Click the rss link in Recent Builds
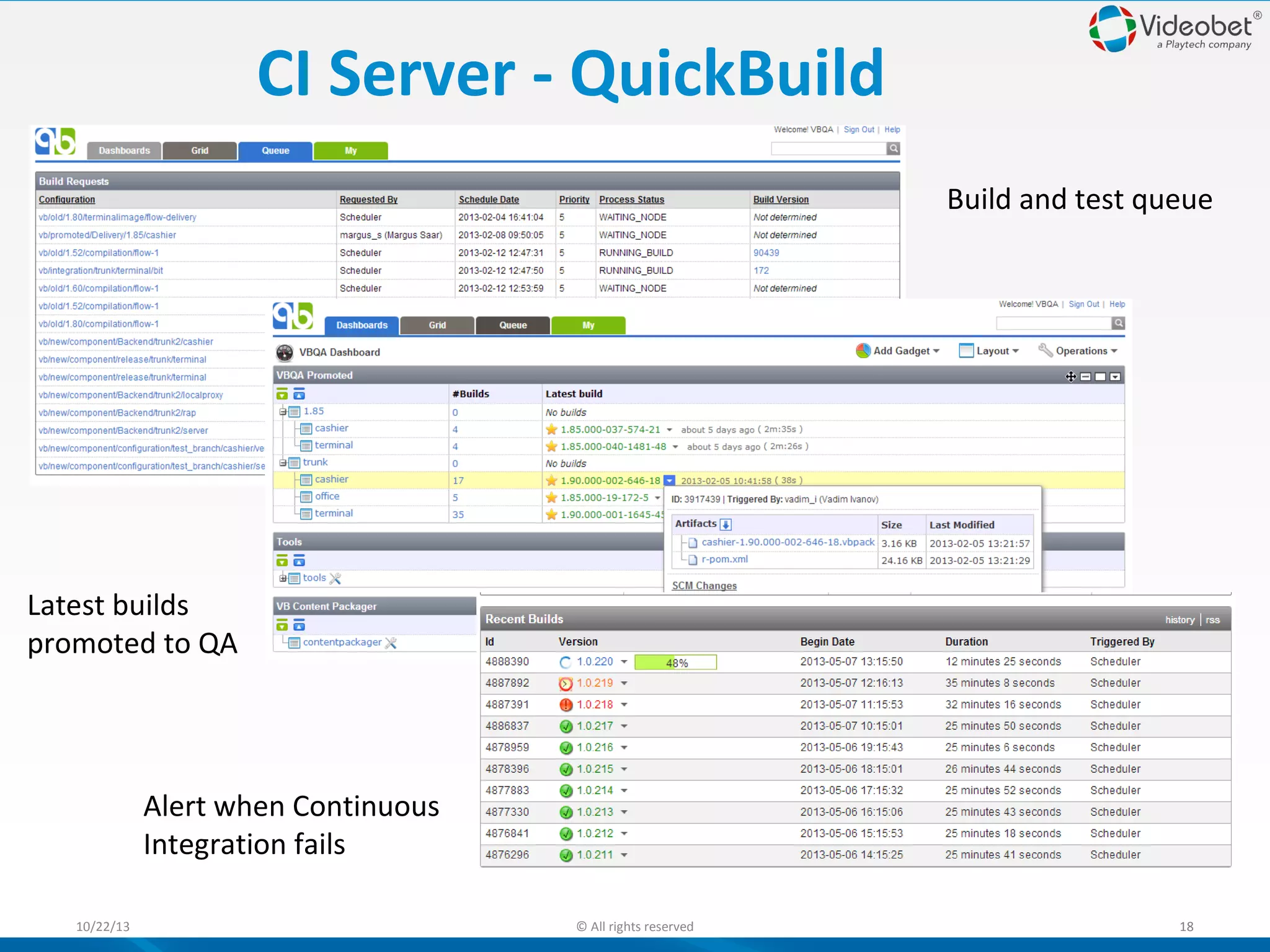 (x=1212, y=620)
